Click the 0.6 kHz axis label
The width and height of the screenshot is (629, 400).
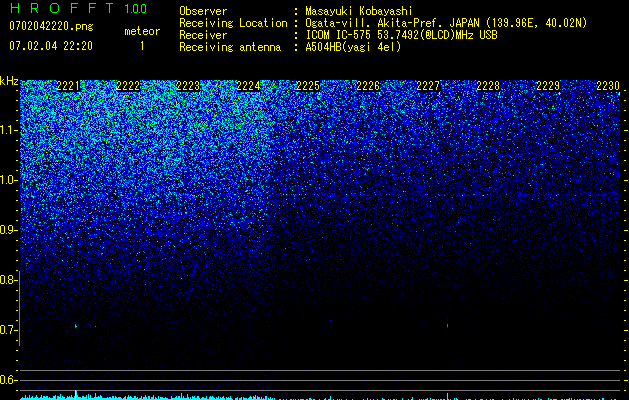8,380
